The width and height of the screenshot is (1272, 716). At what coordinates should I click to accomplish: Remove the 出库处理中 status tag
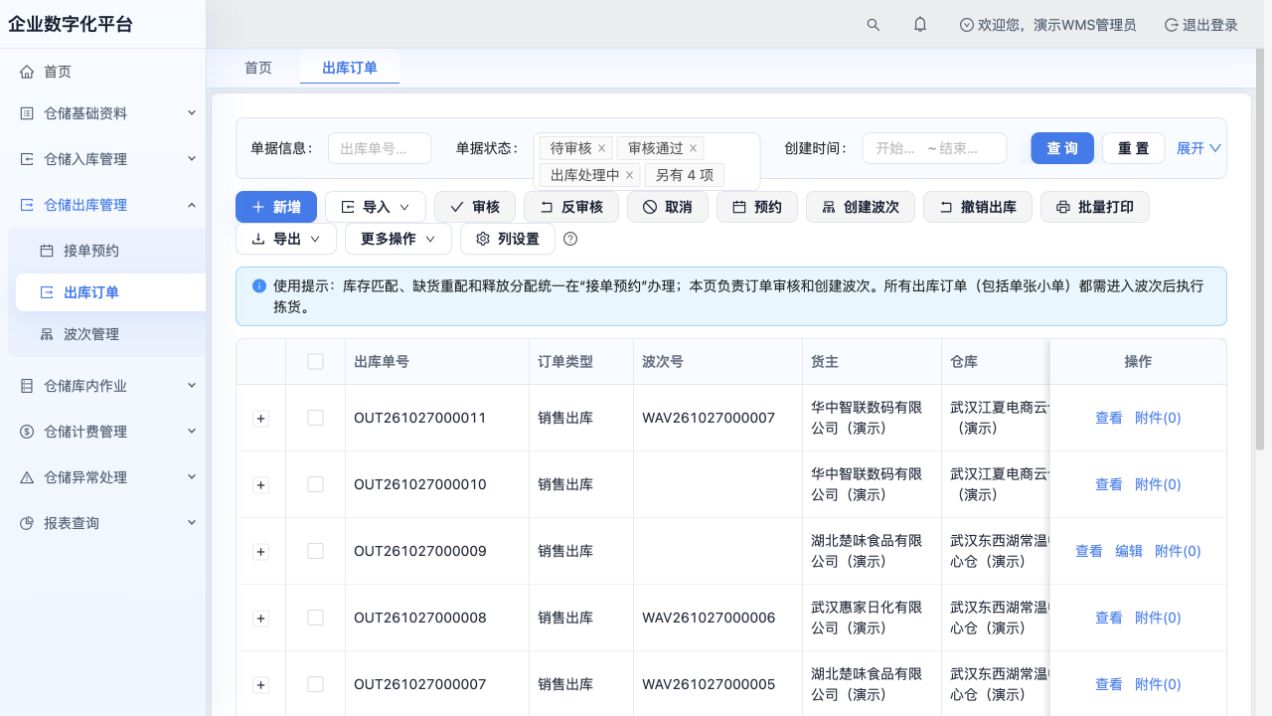click(x=629, y=175)
